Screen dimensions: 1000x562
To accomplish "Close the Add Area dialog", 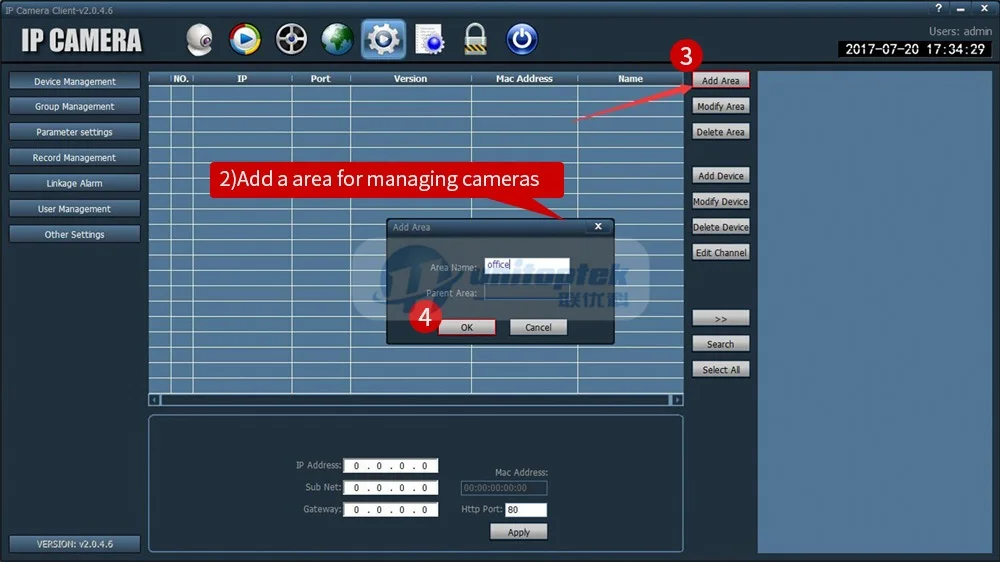I will pos(598,226).
